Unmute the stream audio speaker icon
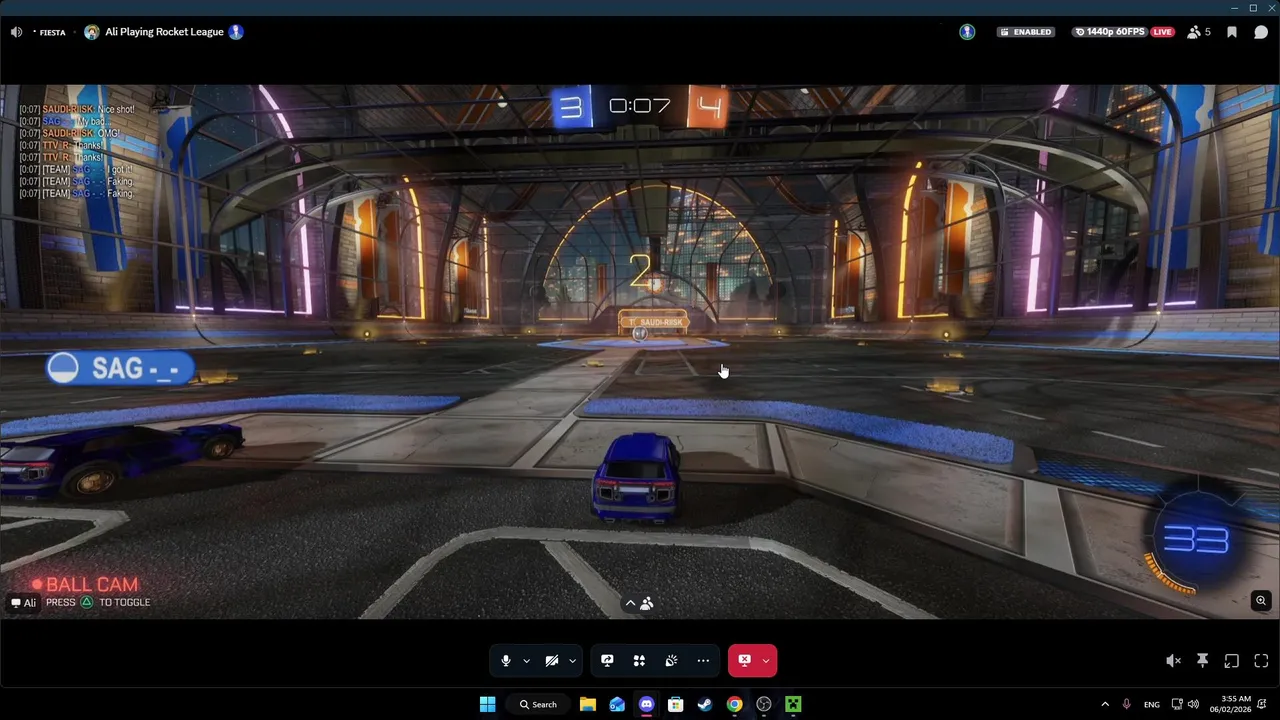The width and height of the screenshot is (1280, 720). click(x=1174, y=660)
